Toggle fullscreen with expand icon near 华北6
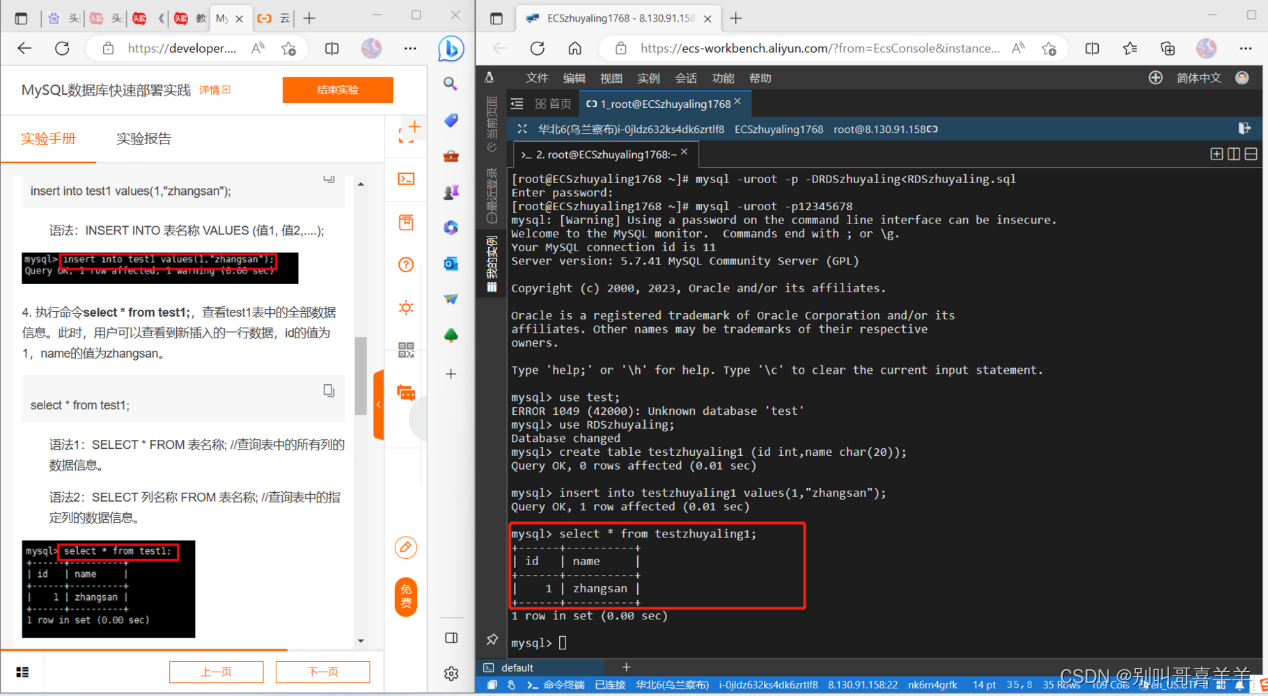This screenshot has width=1268, height=696. pos(523,129)
